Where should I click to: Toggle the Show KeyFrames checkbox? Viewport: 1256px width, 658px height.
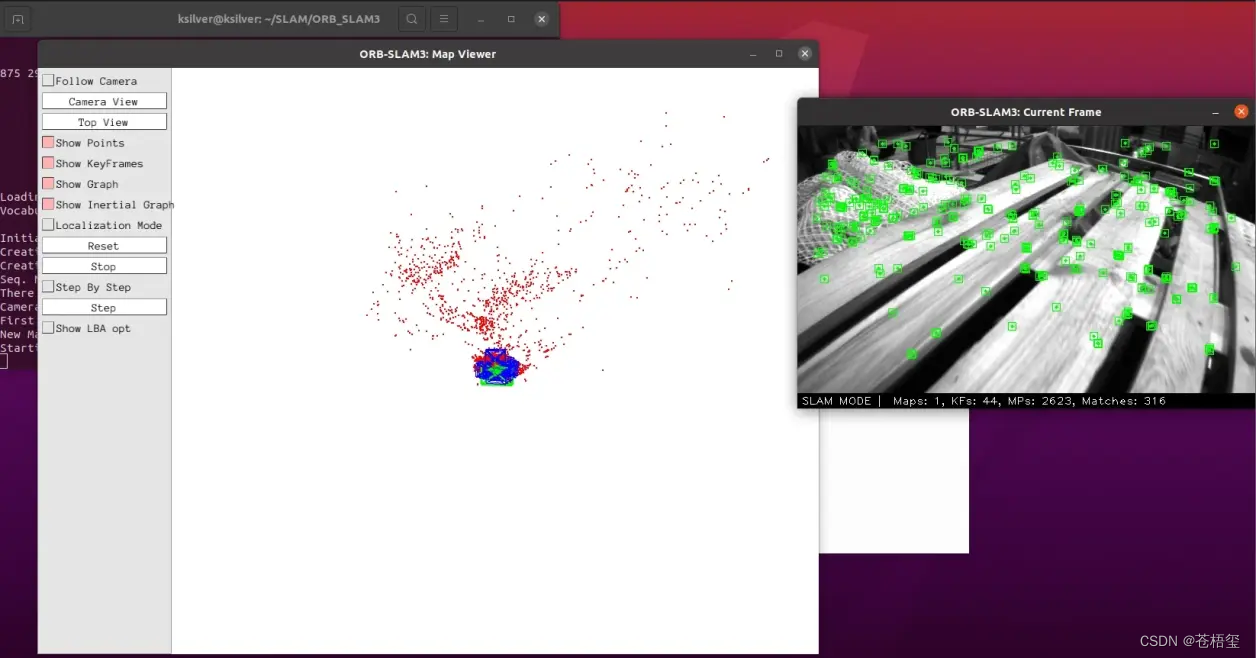(48, 163)
